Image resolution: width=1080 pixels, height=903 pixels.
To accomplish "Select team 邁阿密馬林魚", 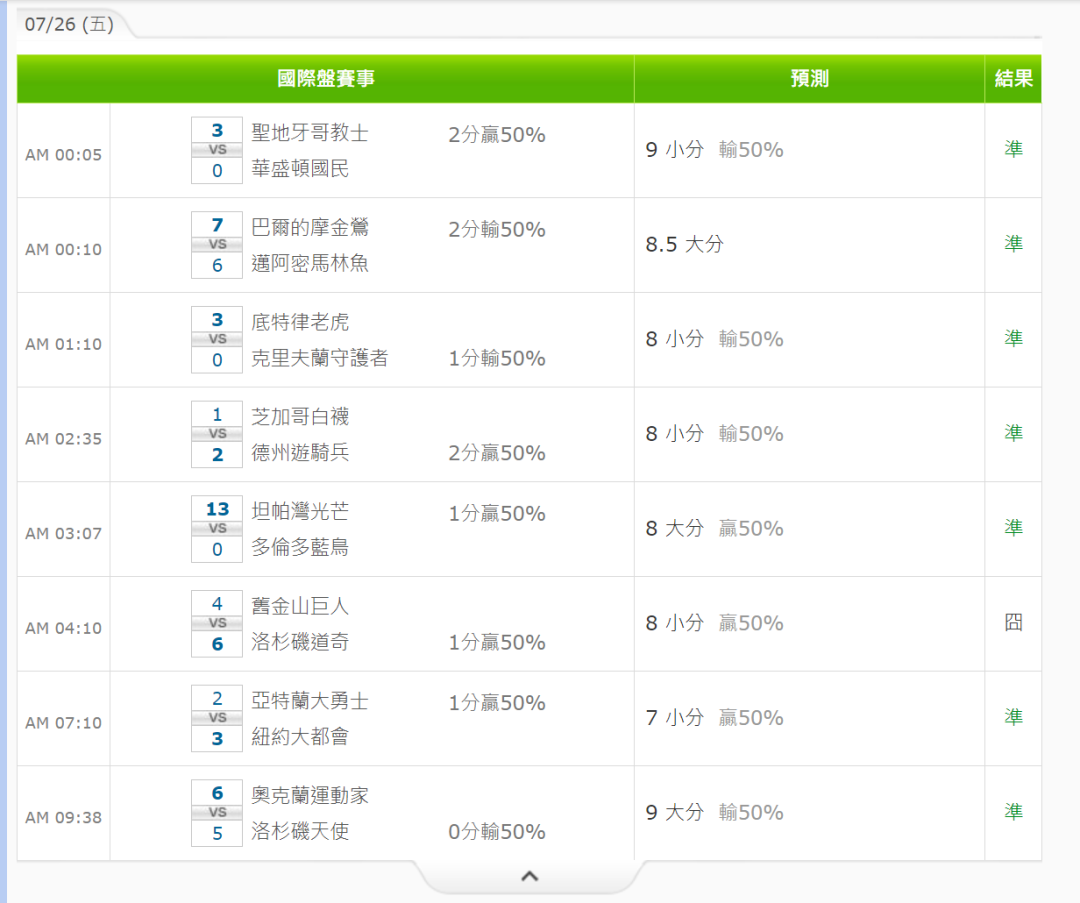I will click(310, 263).
